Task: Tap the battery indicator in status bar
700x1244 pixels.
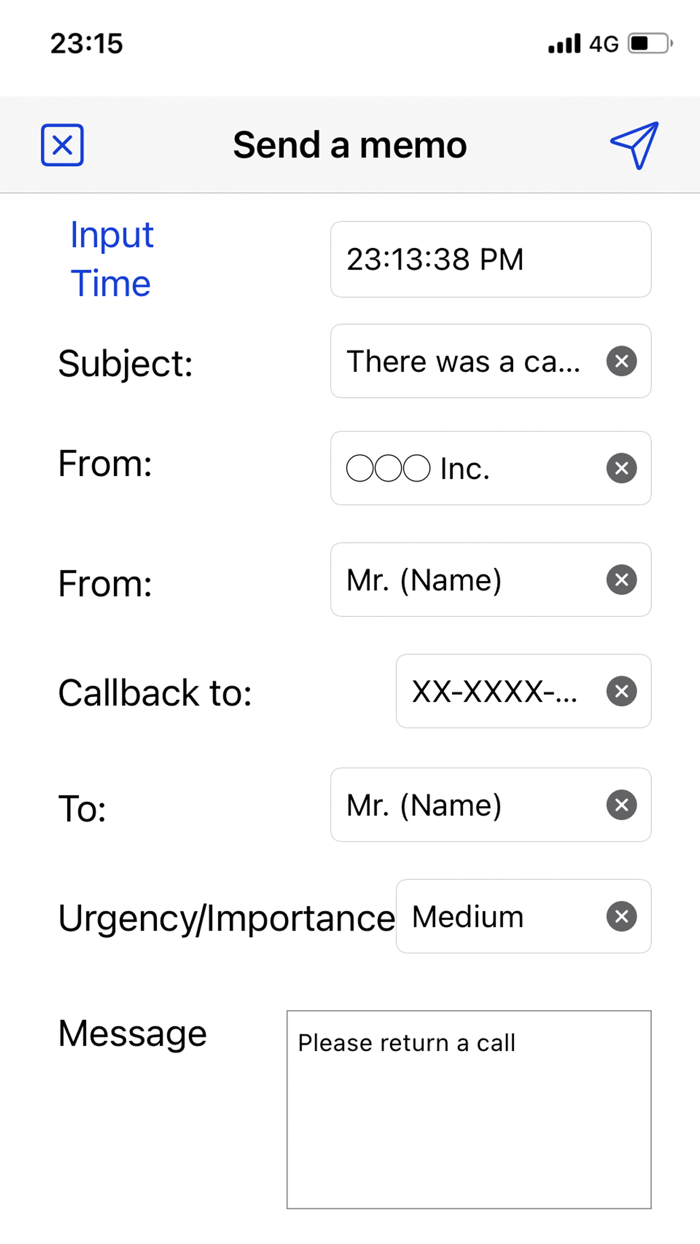Action: 649,44
